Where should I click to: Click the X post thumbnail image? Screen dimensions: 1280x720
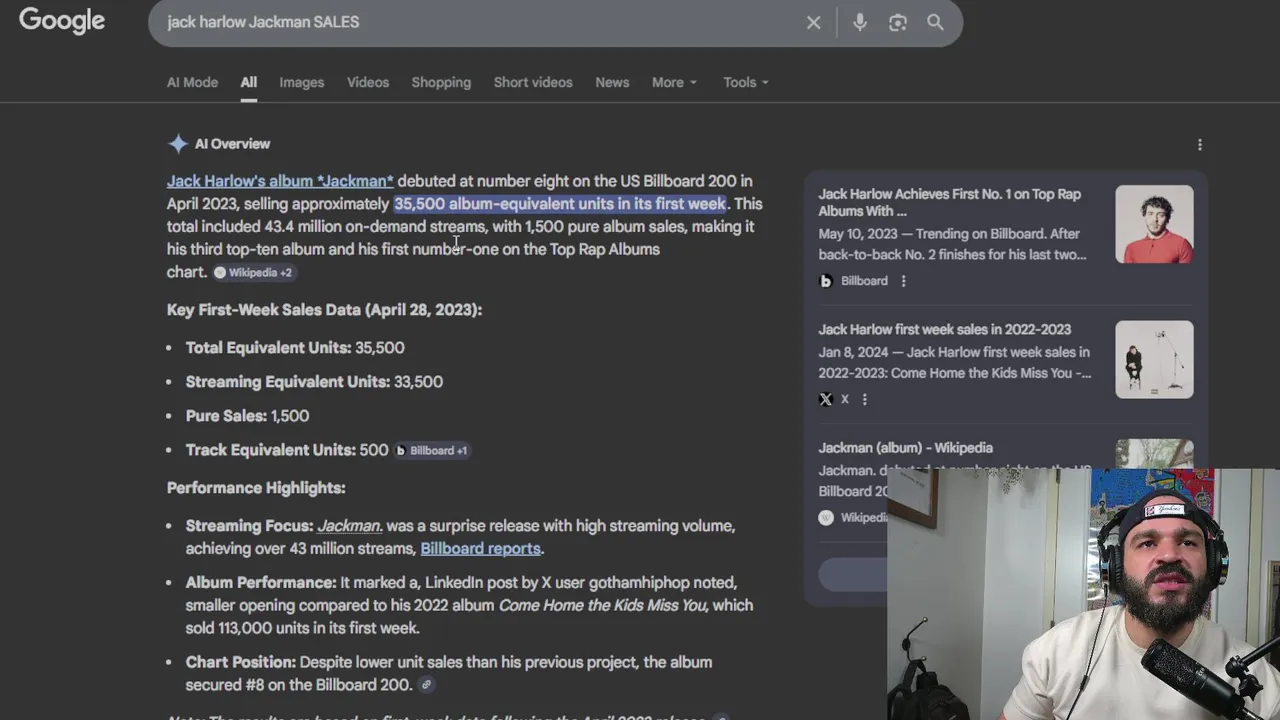coord(1154,359)
